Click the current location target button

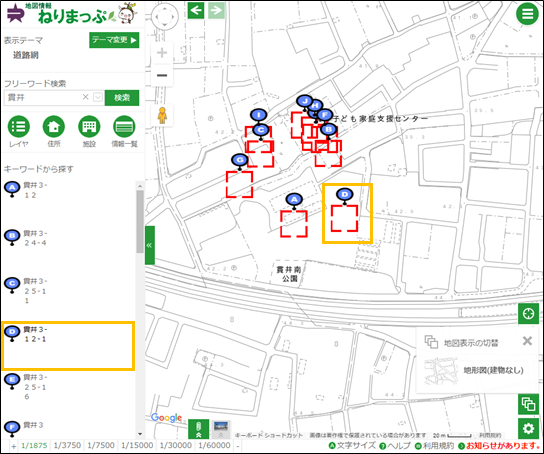point(528,314)
